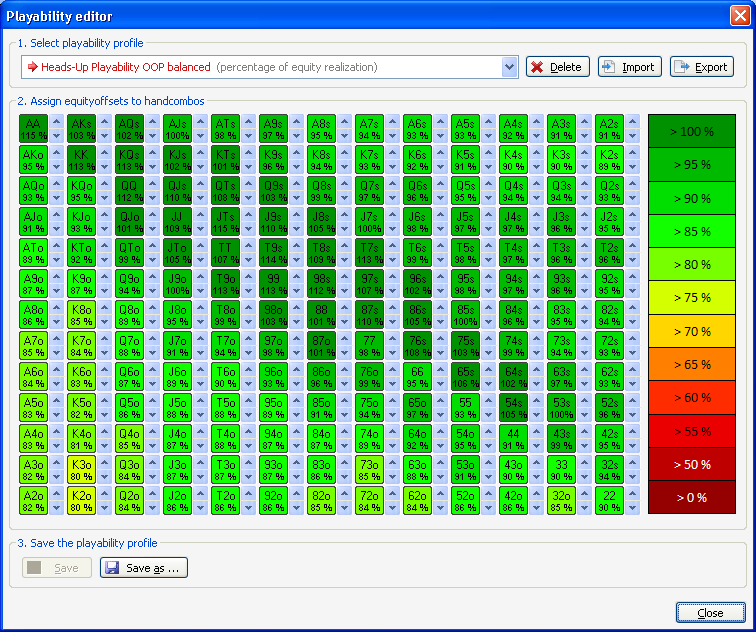Screen dimensions: 756x632
Task: Click the Save as ... button
Action: point(144,568)
